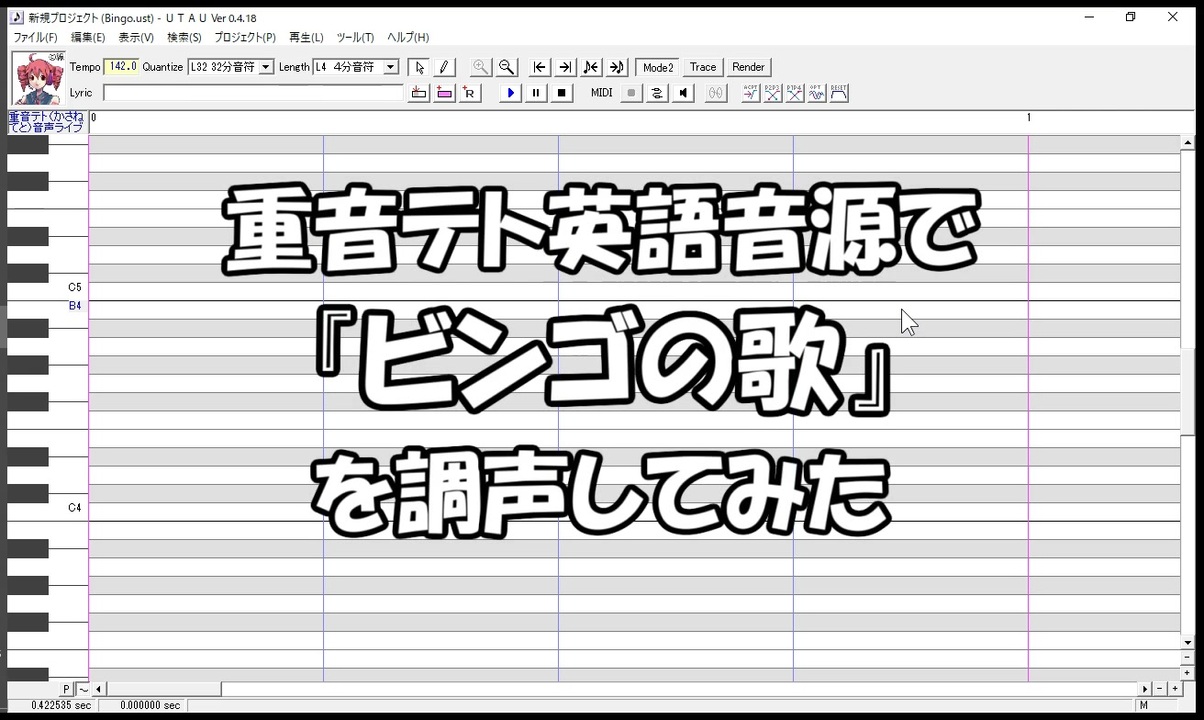Click the 0.000000 sec status value

(151, 706)
